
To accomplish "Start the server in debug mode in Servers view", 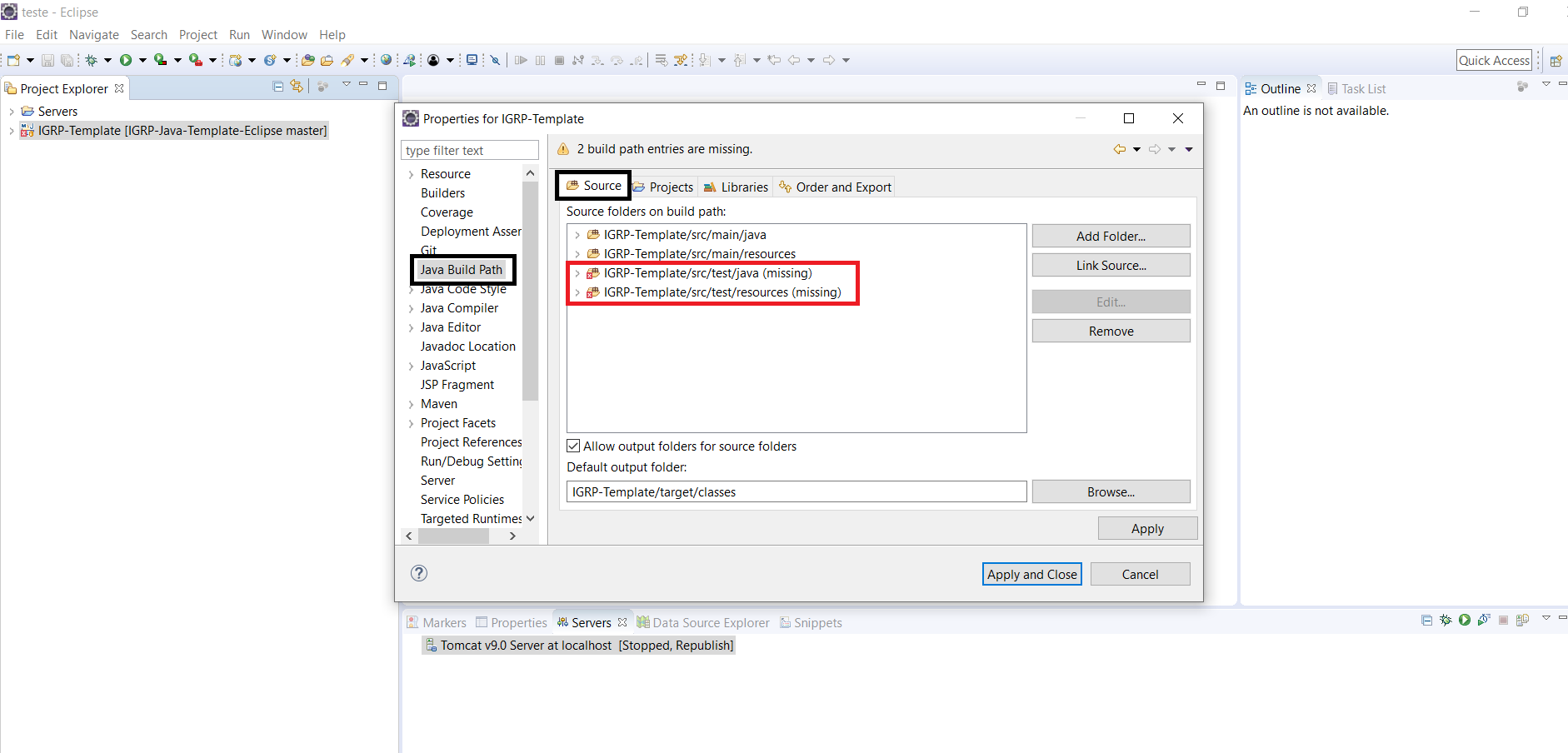I will pos(1446,620).
